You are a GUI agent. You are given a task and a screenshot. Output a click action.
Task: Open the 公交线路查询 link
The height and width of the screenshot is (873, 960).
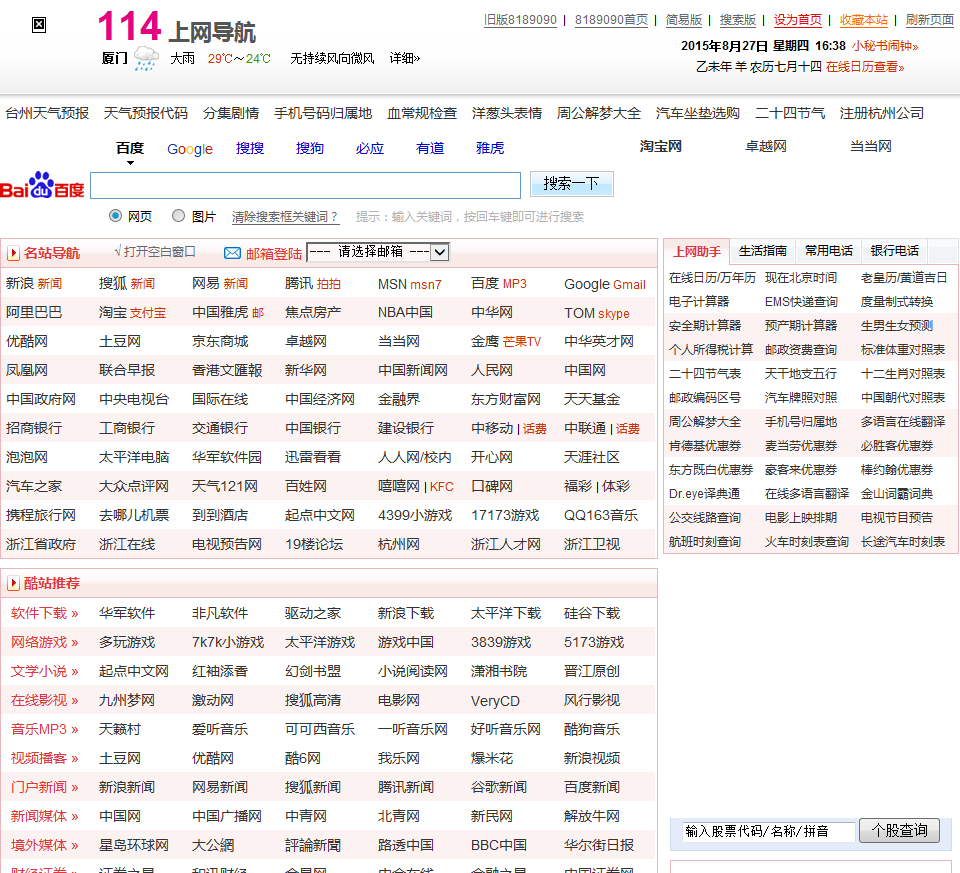pos(705,518)
